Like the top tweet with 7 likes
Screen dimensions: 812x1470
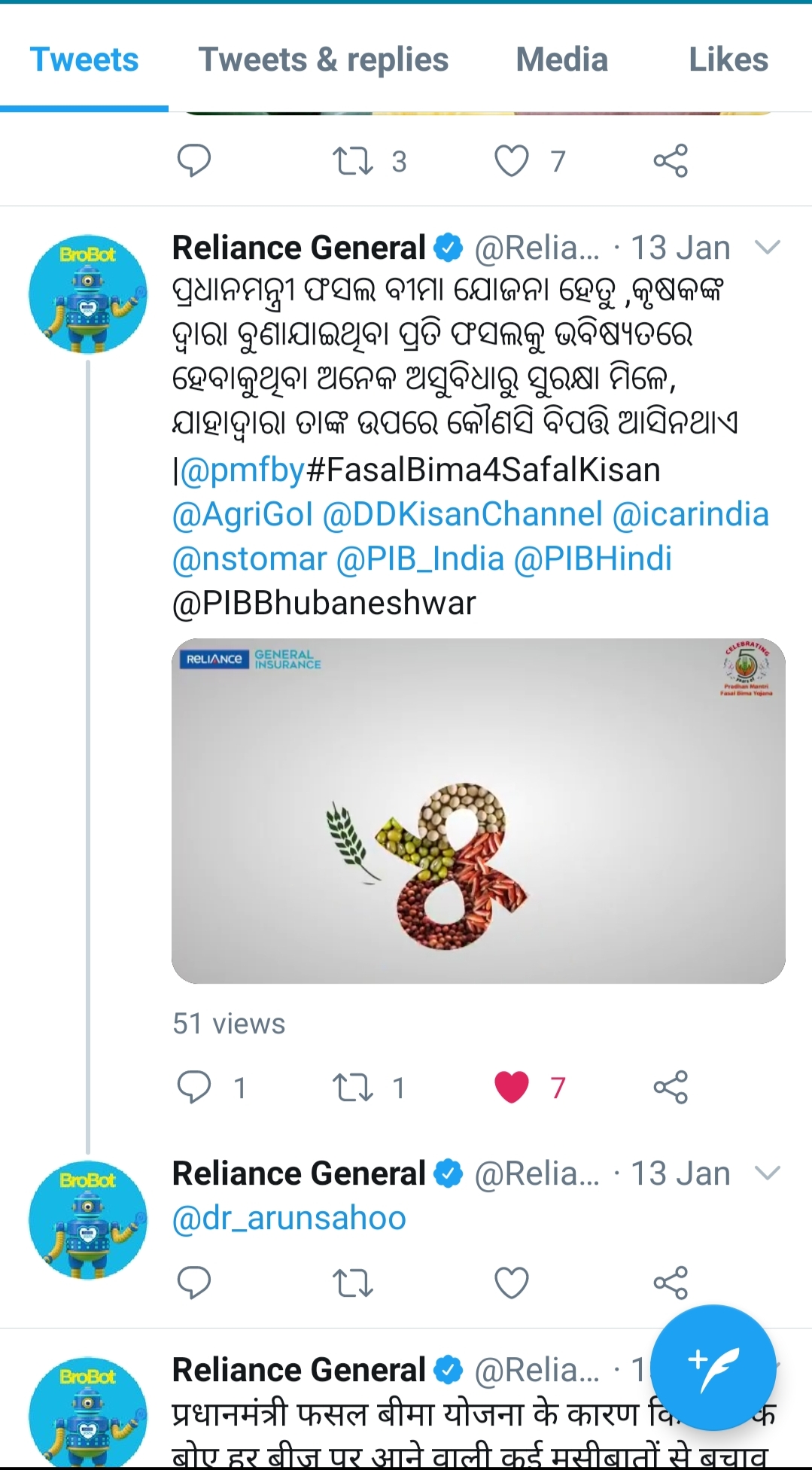coord(512,161)
